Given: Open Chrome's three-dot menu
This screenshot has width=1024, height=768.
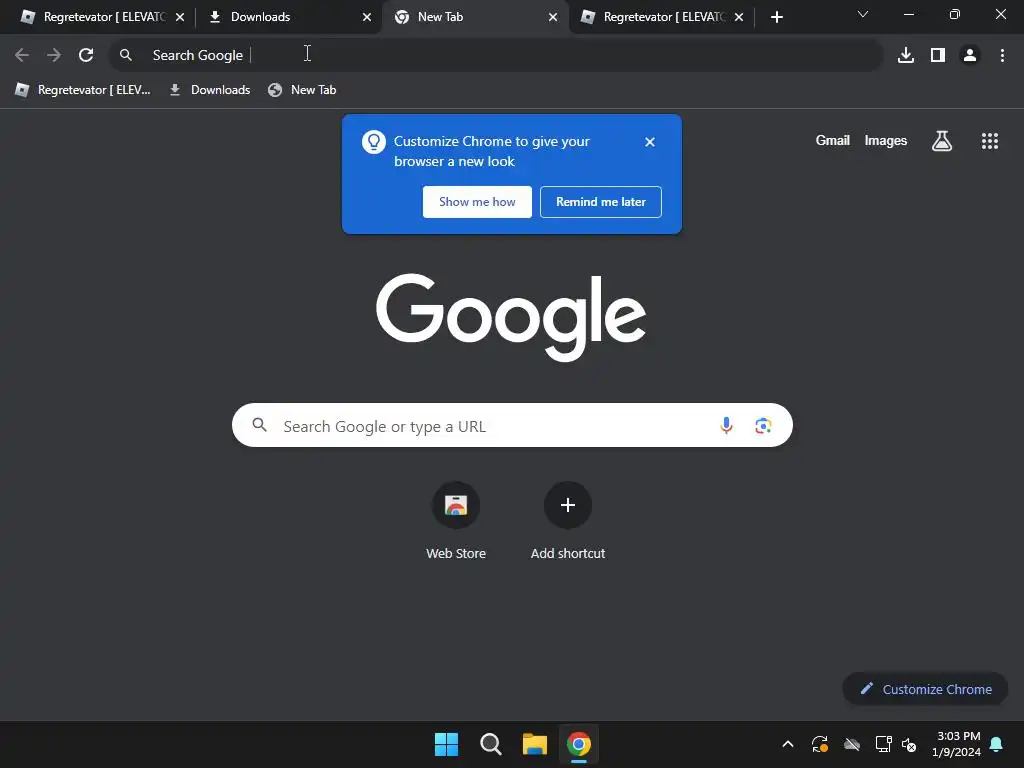Looking at the screenshot, I should [1002, 55].
